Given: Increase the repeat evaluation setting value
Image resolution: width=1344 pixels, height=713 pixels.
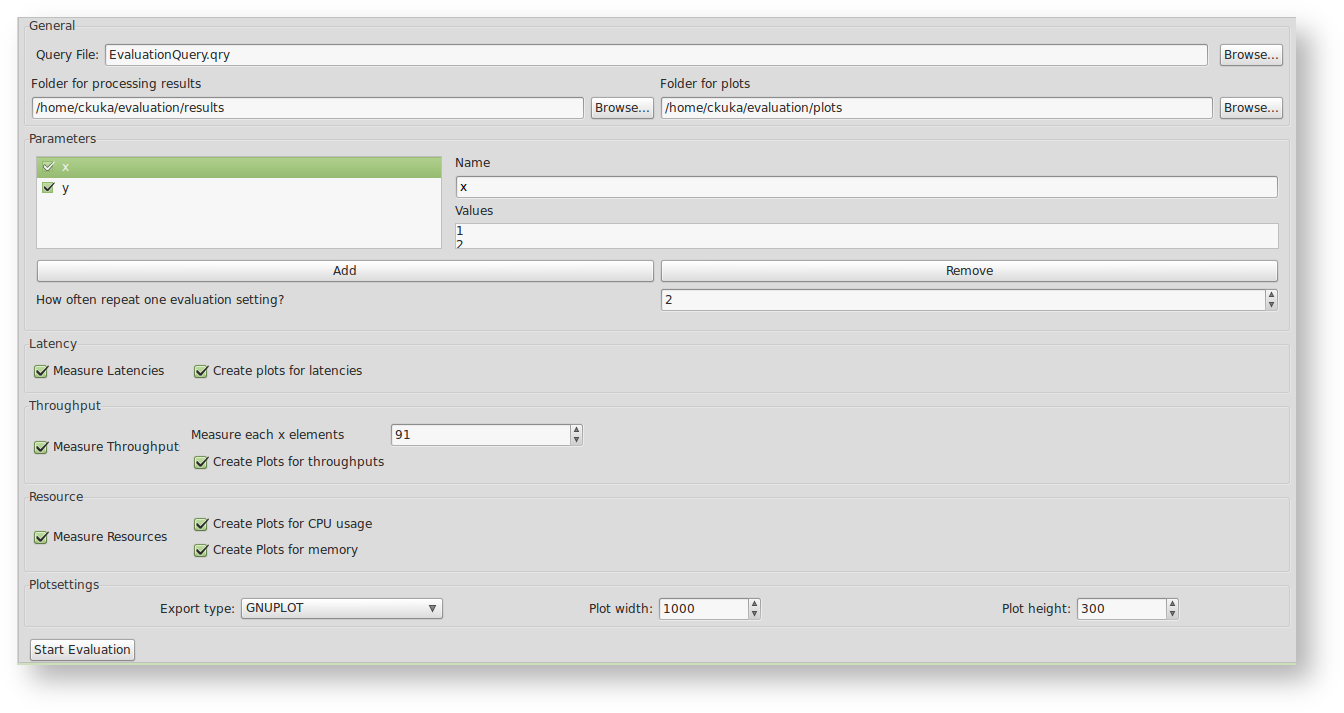Looking at the screenshot, I should click(x=1271, y=295).
